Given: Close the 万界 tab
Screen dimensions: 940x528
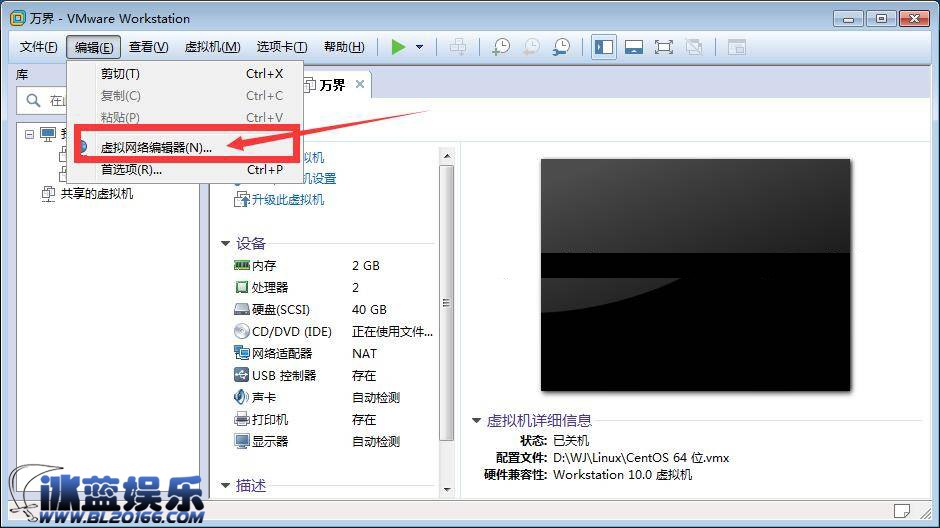Looking at the screenshot, I should (360, 84).
